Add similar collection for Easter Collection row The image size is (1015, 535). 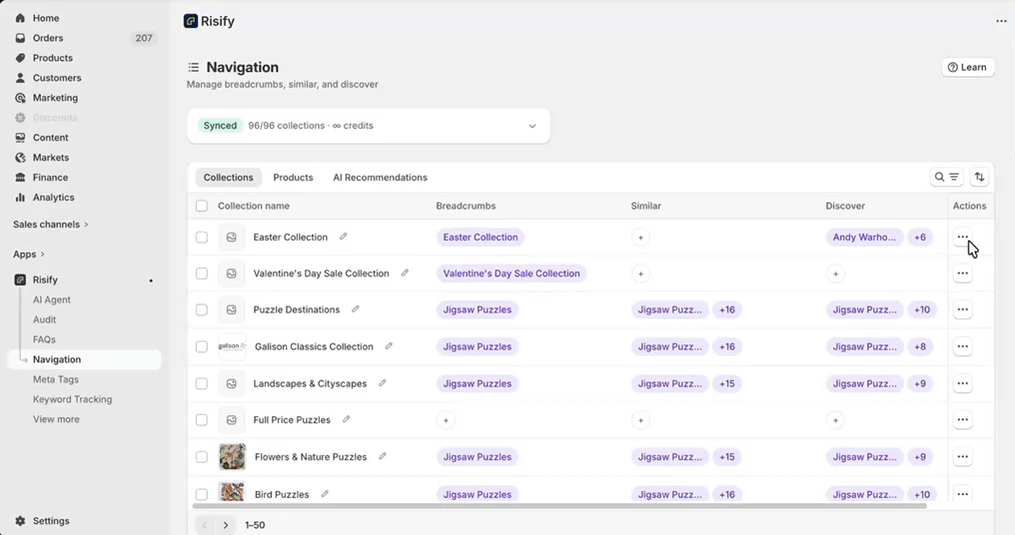(x=641, y=238)
